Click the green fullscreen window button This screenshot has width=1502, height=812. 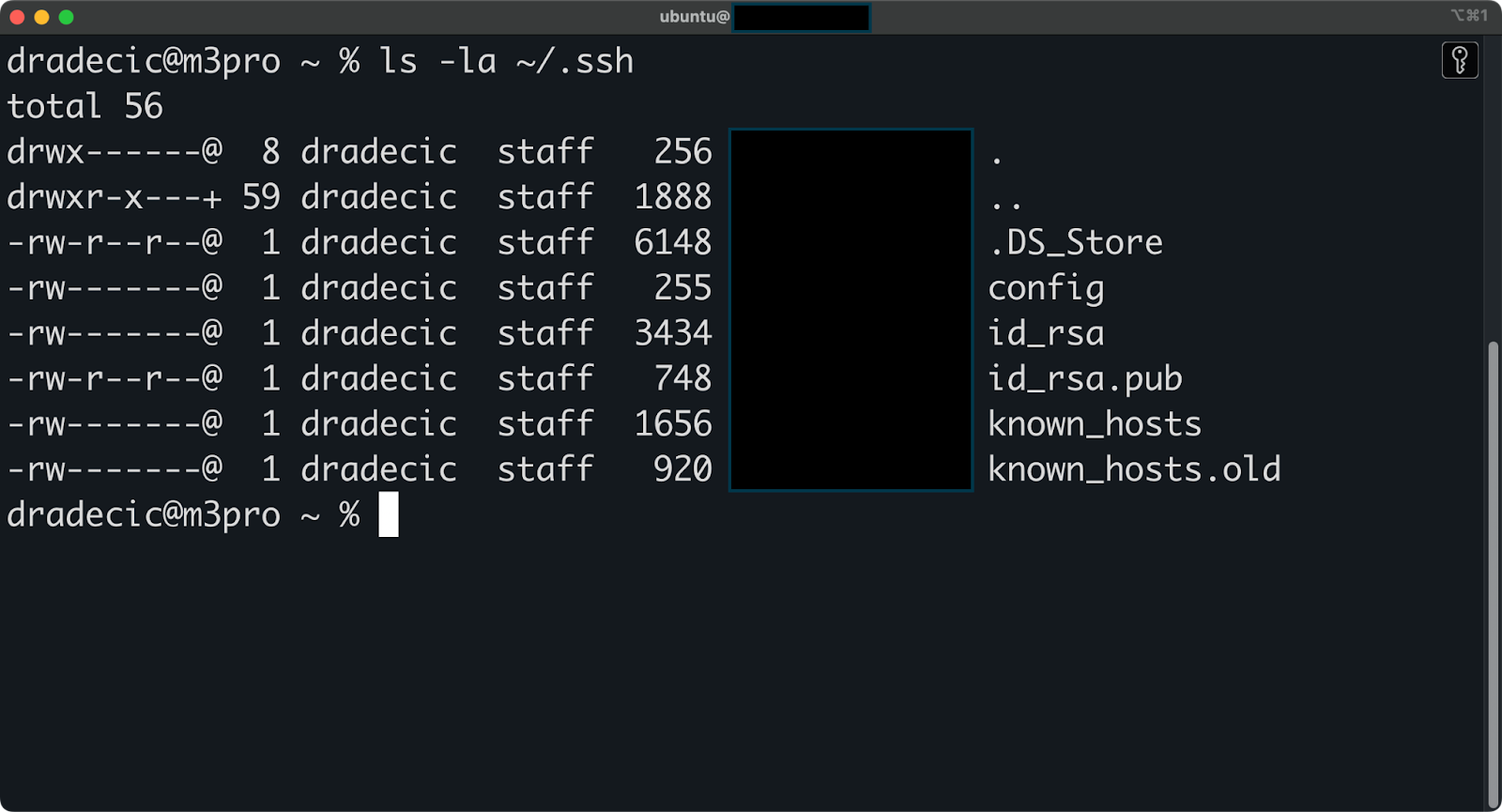66,17
